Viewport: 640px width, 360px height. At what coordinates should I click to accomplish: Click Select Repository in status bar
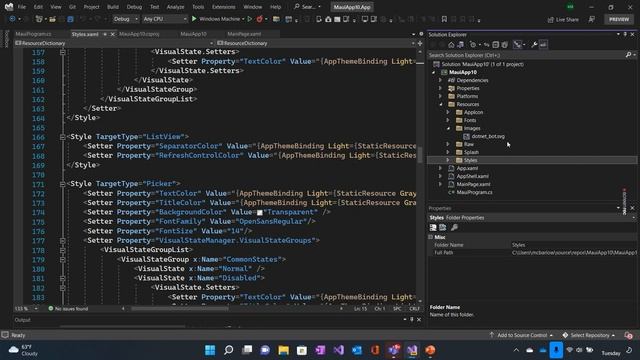coord(589,335)
